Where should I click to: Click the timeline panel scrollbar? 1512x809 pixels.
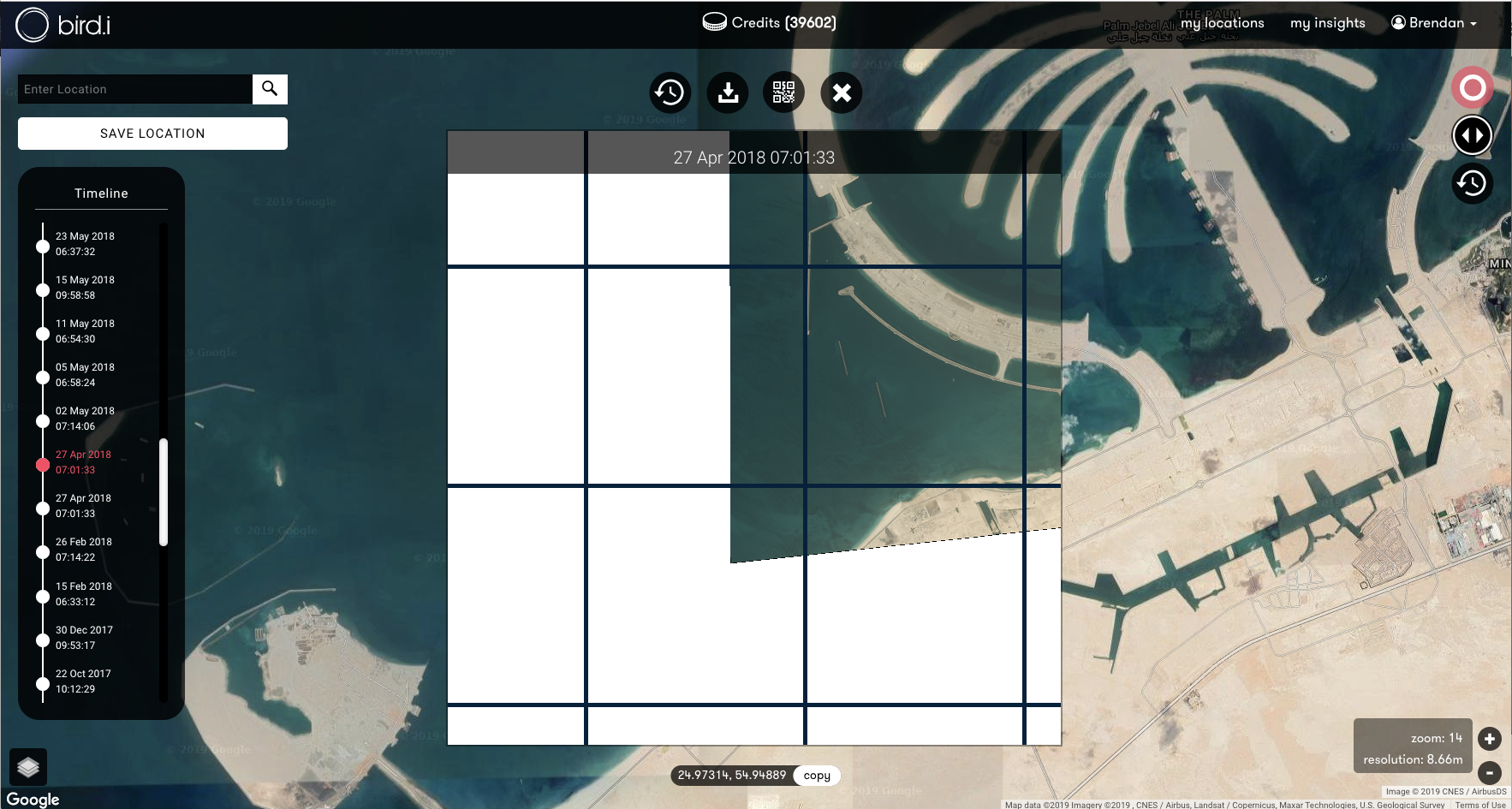click(164, 491)
